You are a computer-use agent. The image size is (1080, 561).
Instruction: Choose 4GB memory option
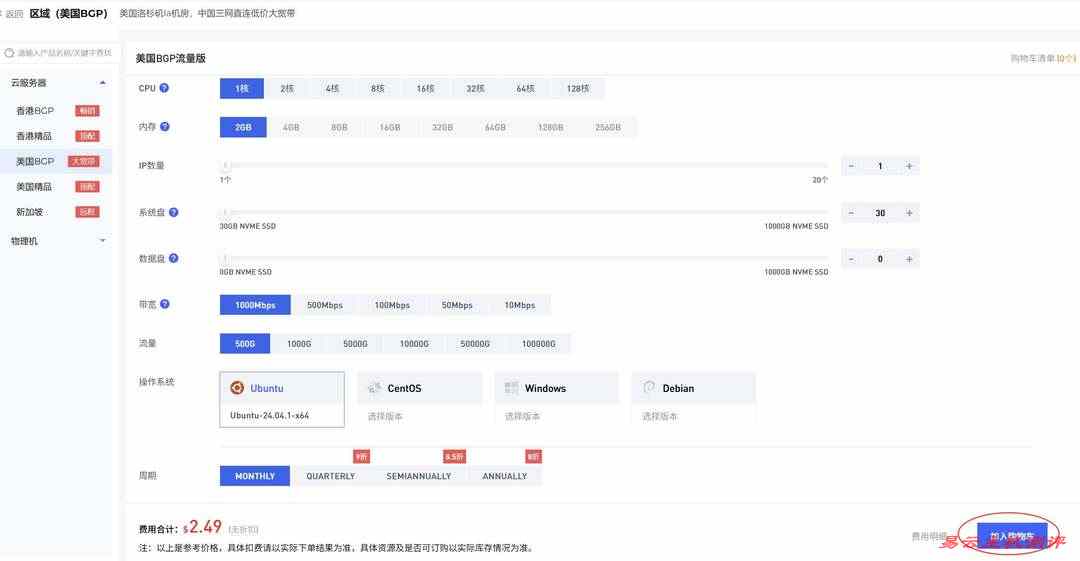(291, 128)
